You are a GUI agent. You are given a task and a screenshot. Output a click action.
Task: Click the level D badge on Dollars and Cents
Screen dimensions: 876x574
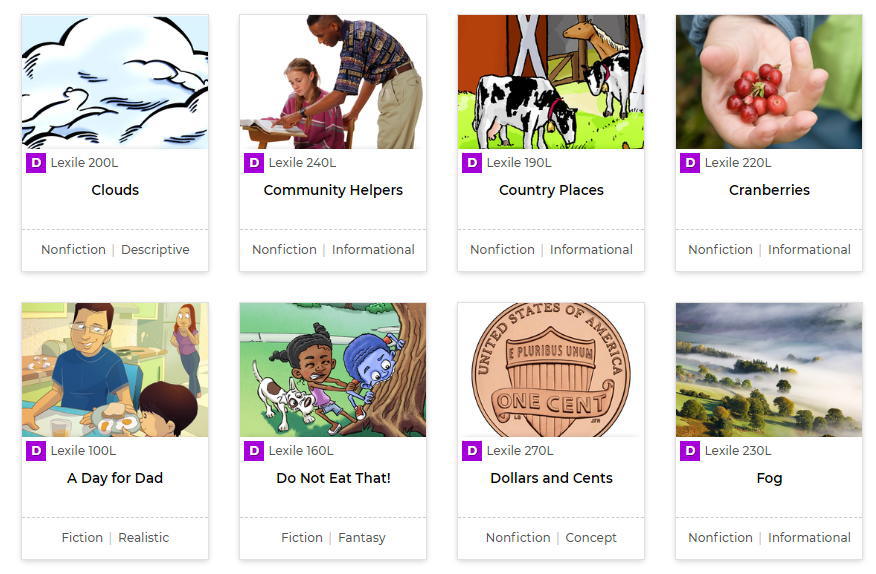click(x=472, y=450)
